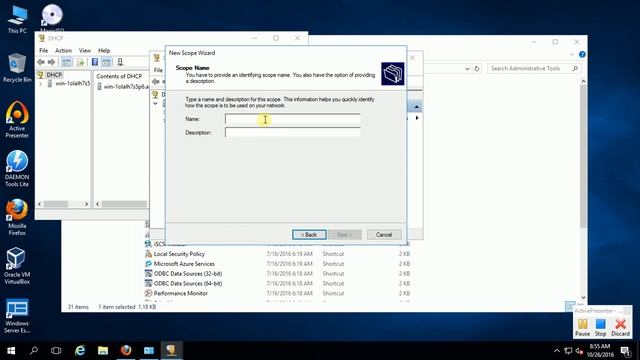640x360 pixels.
Task: Click the Explorer vertical scrollbar
Action: coord(583,155)
